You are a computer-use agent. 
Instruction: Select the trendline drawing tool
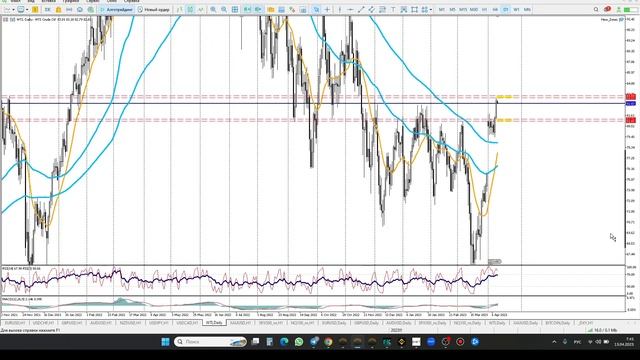pos(361,9)
